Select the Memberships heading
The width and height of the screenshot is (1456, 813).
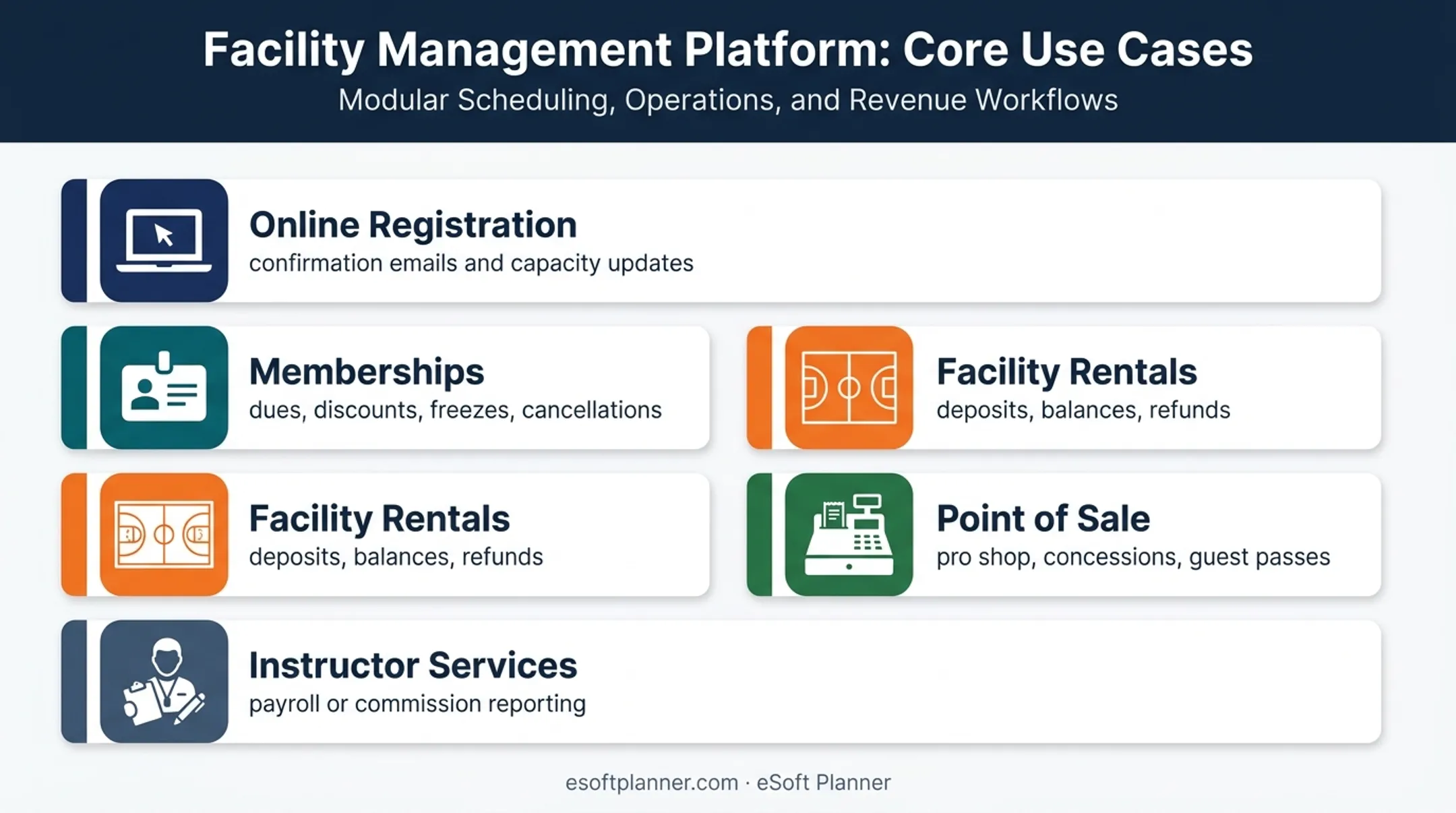tap(367, 371)
